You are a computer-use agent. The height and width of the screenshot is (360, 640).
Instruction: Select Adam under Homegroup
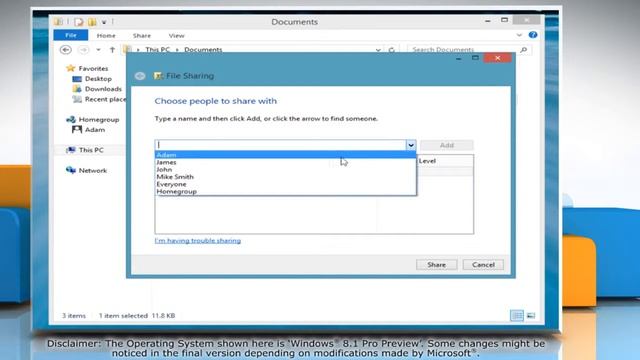click(95, 129)
